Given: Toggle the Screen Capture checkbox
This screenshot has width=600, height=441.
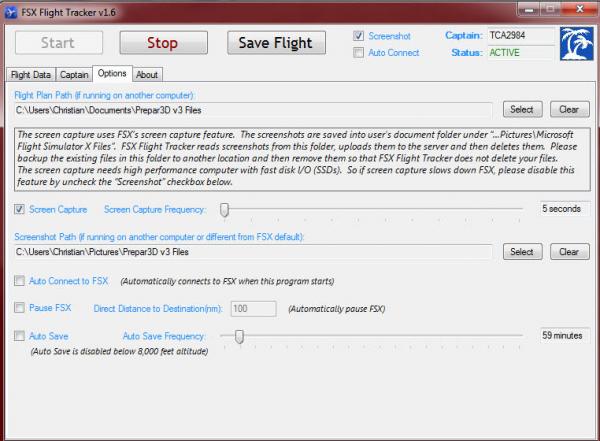Looking at the screenshot, I should (x=20, y=210).
